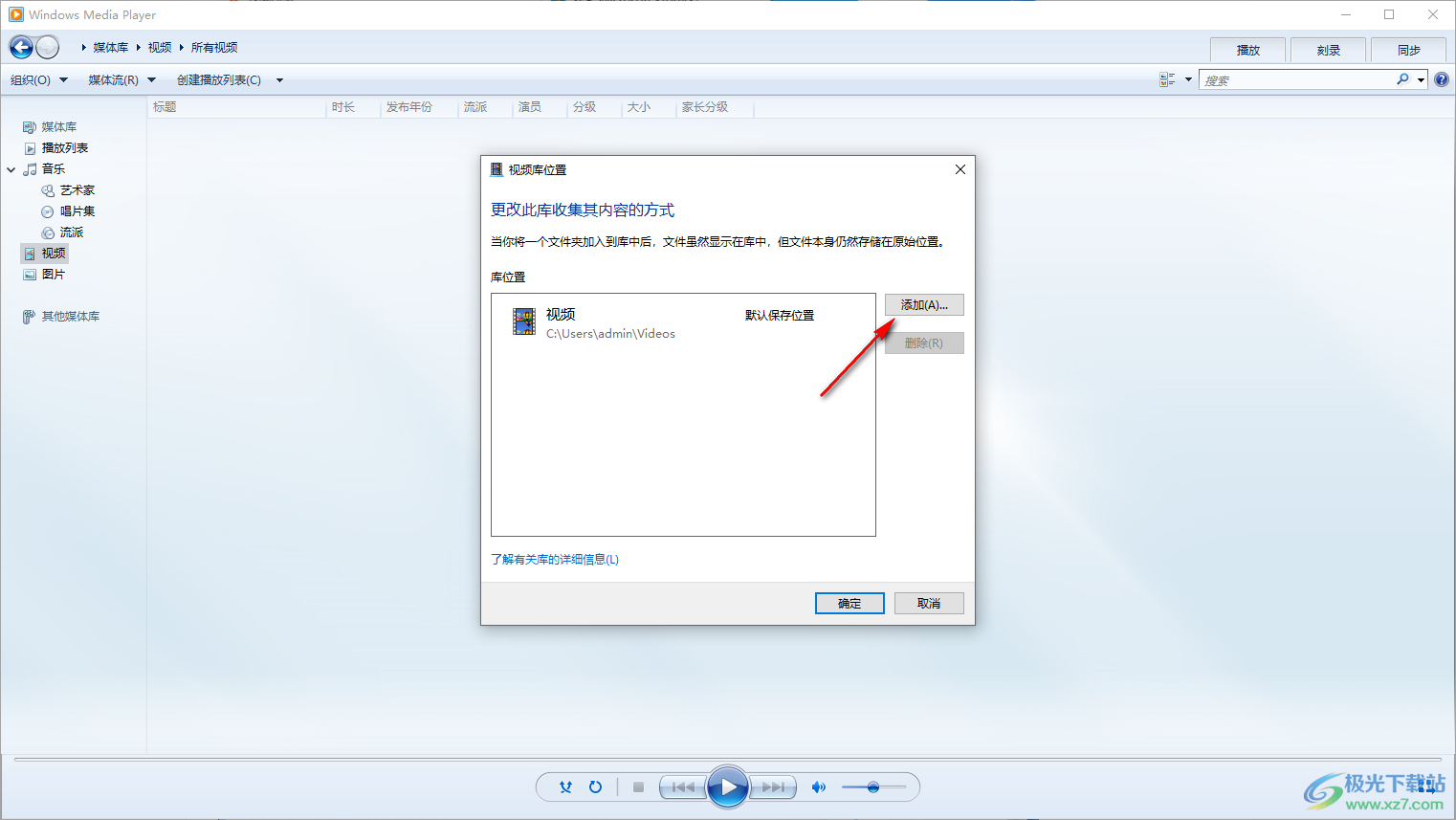Open the search options dropdown arrow
Screen dimensions: 1456x820
[x=1422, y=80]
